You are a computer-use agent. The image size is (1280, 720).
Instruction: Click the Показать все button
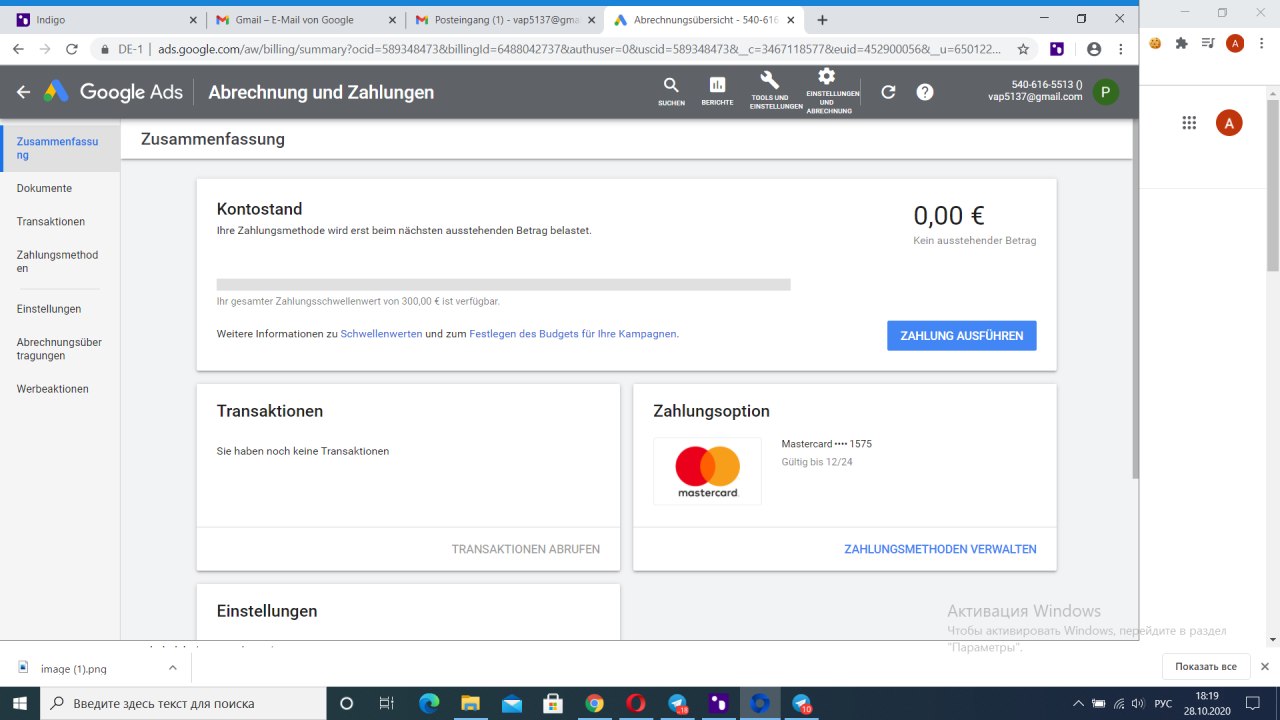coord(1206,667)
